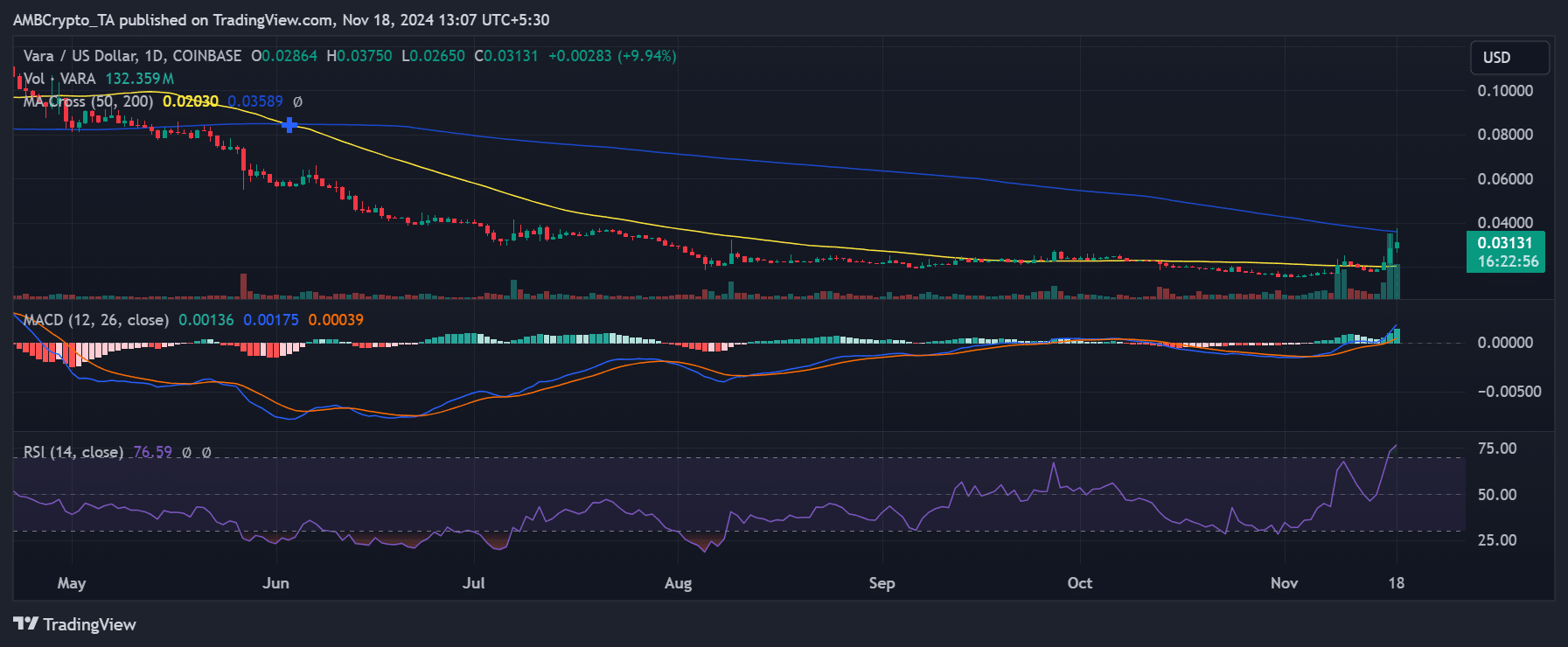
Task: Click the 50 MA value 0.02030
Action: click(191, 101)
